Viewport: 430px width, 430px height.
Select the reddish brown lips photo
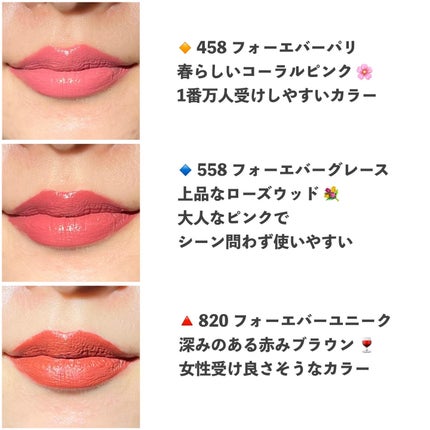coord(71,356)
